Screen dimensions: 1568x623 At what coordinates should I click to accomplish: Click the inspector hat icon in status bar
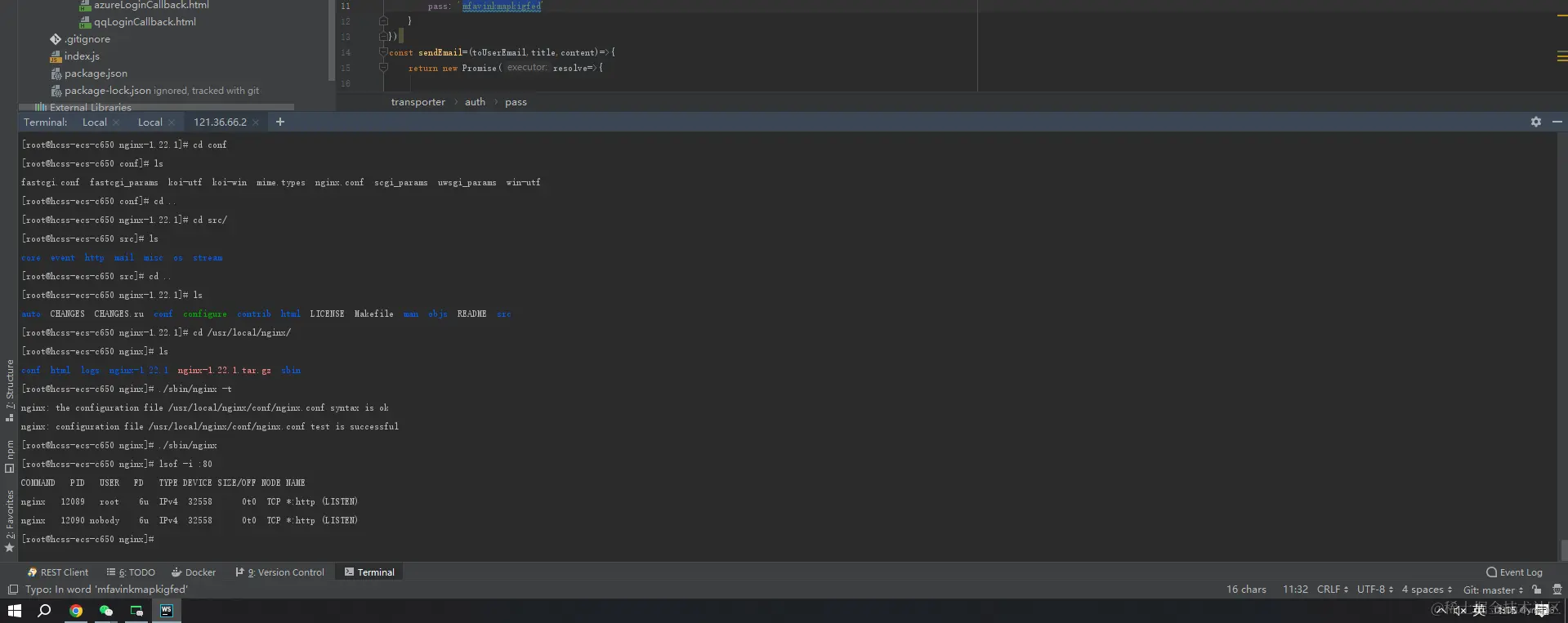pyautogui.click(x=1557, y=590)
